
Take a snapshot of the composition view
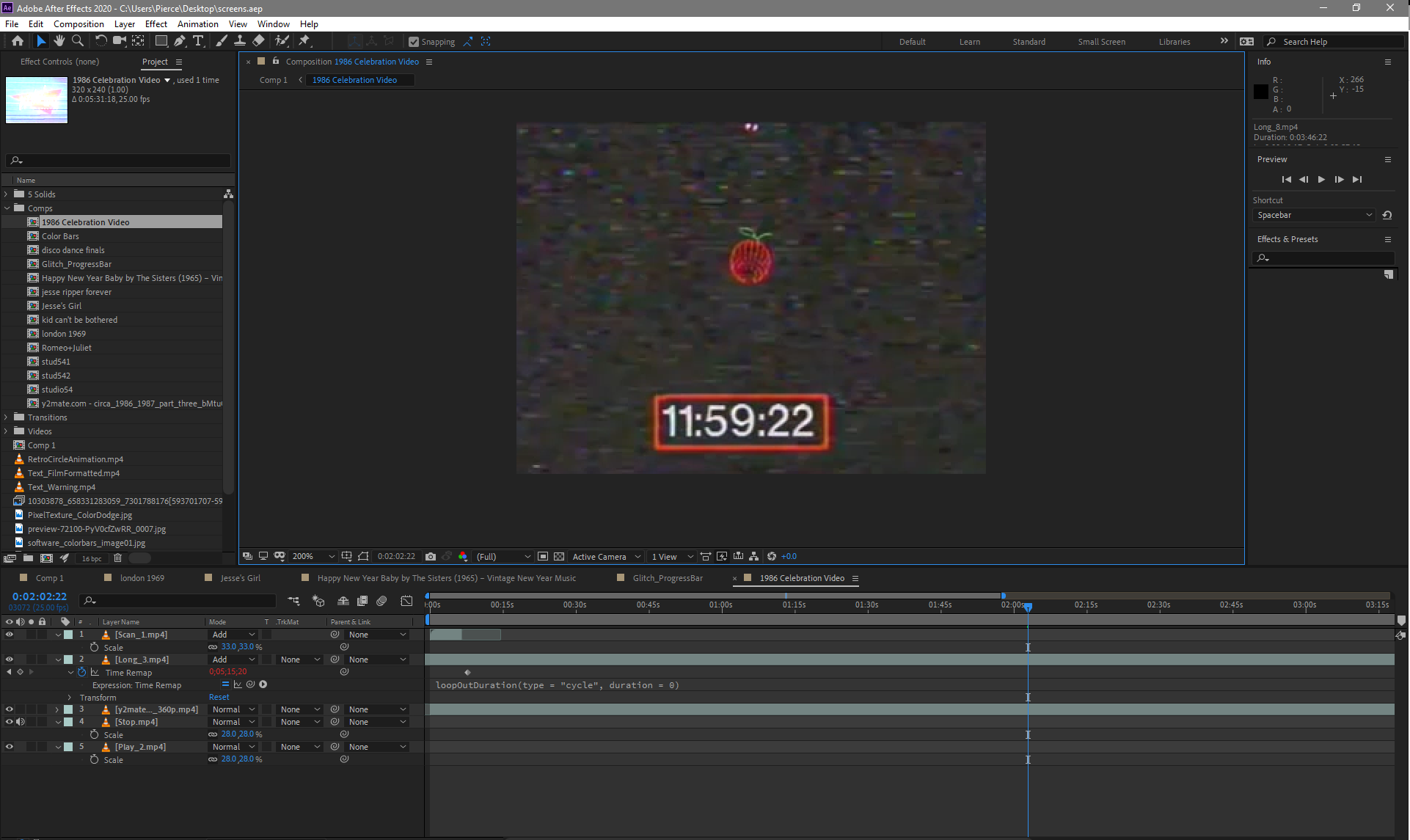[431, 556]
